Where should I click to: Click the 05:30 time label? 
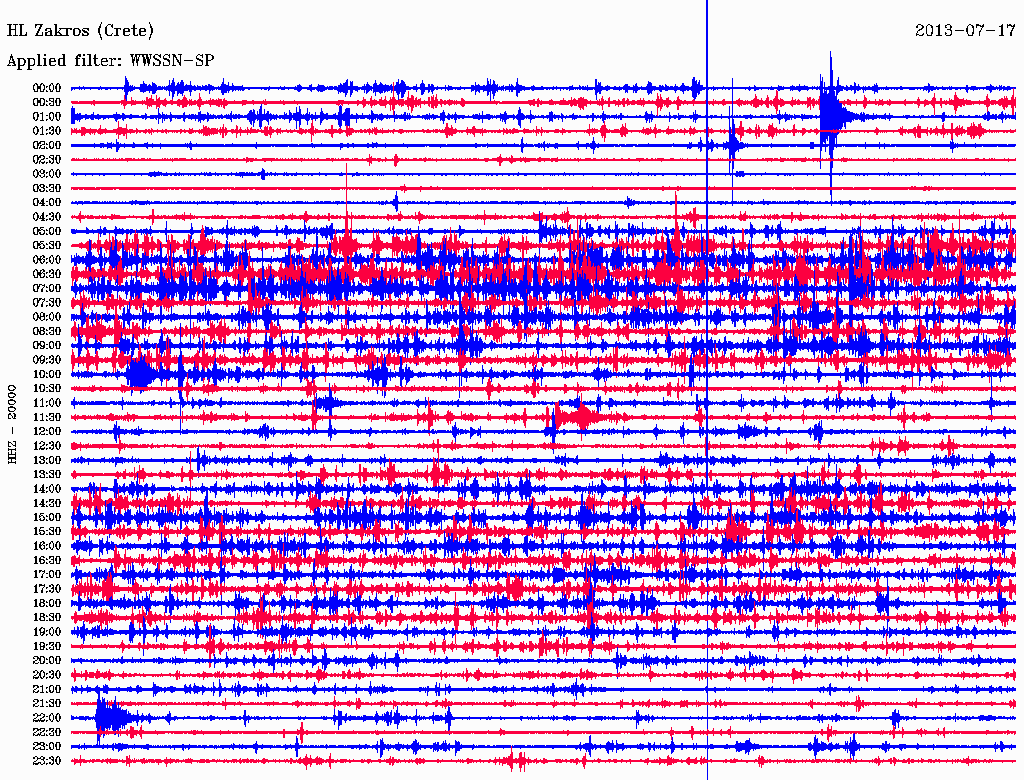tap(47, 246)
